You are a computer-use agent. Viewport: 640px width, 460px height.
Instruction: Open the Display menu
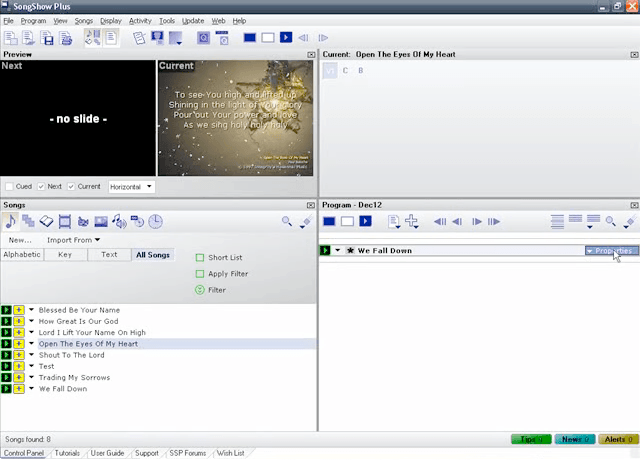click(111, 21)
